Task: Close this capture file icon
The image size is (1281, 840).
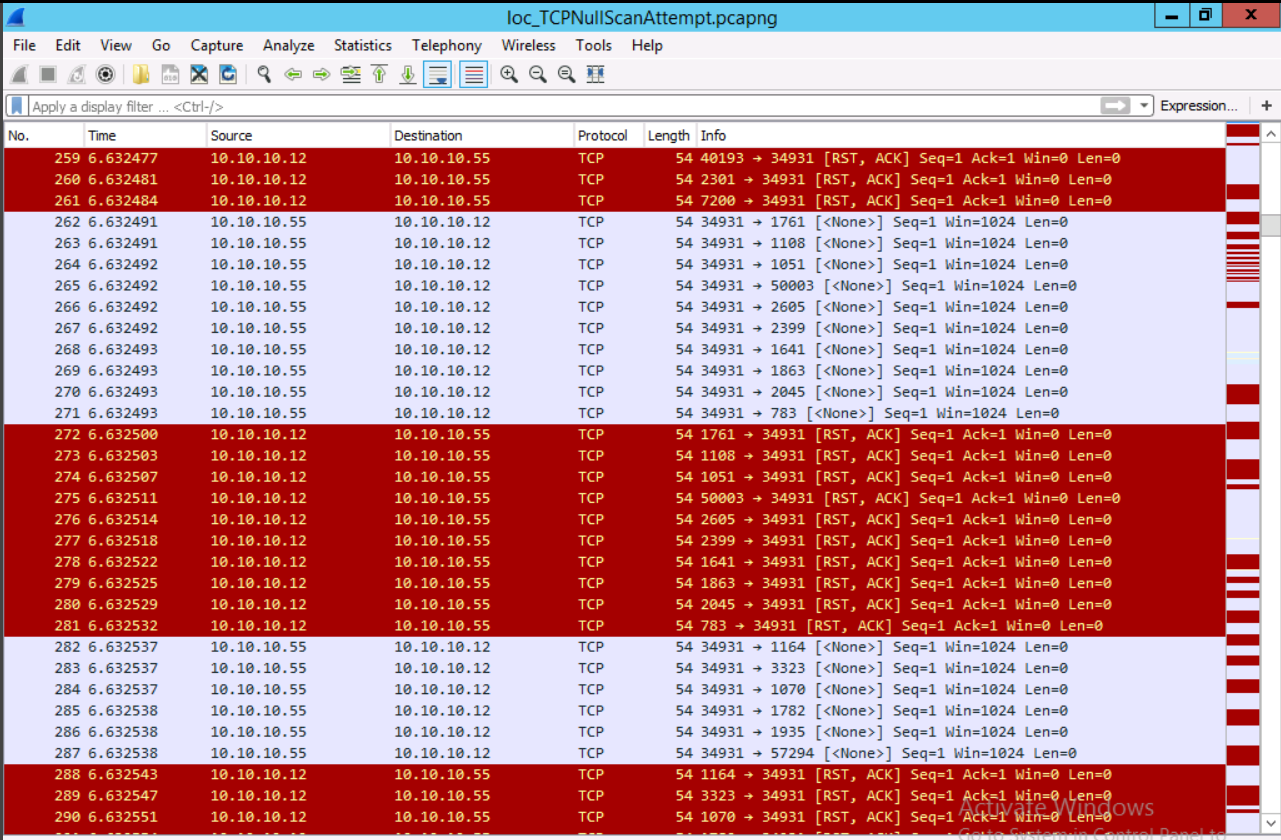Action: (x=199, y=74)
